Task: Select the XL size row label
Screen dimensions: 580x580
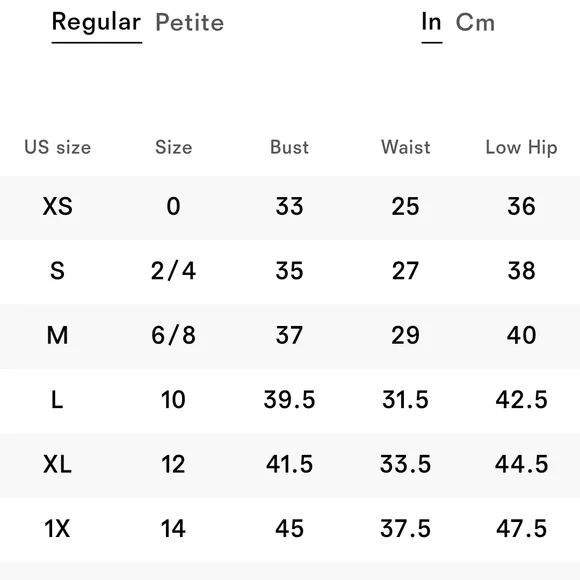Action: (x=57, y=464)
